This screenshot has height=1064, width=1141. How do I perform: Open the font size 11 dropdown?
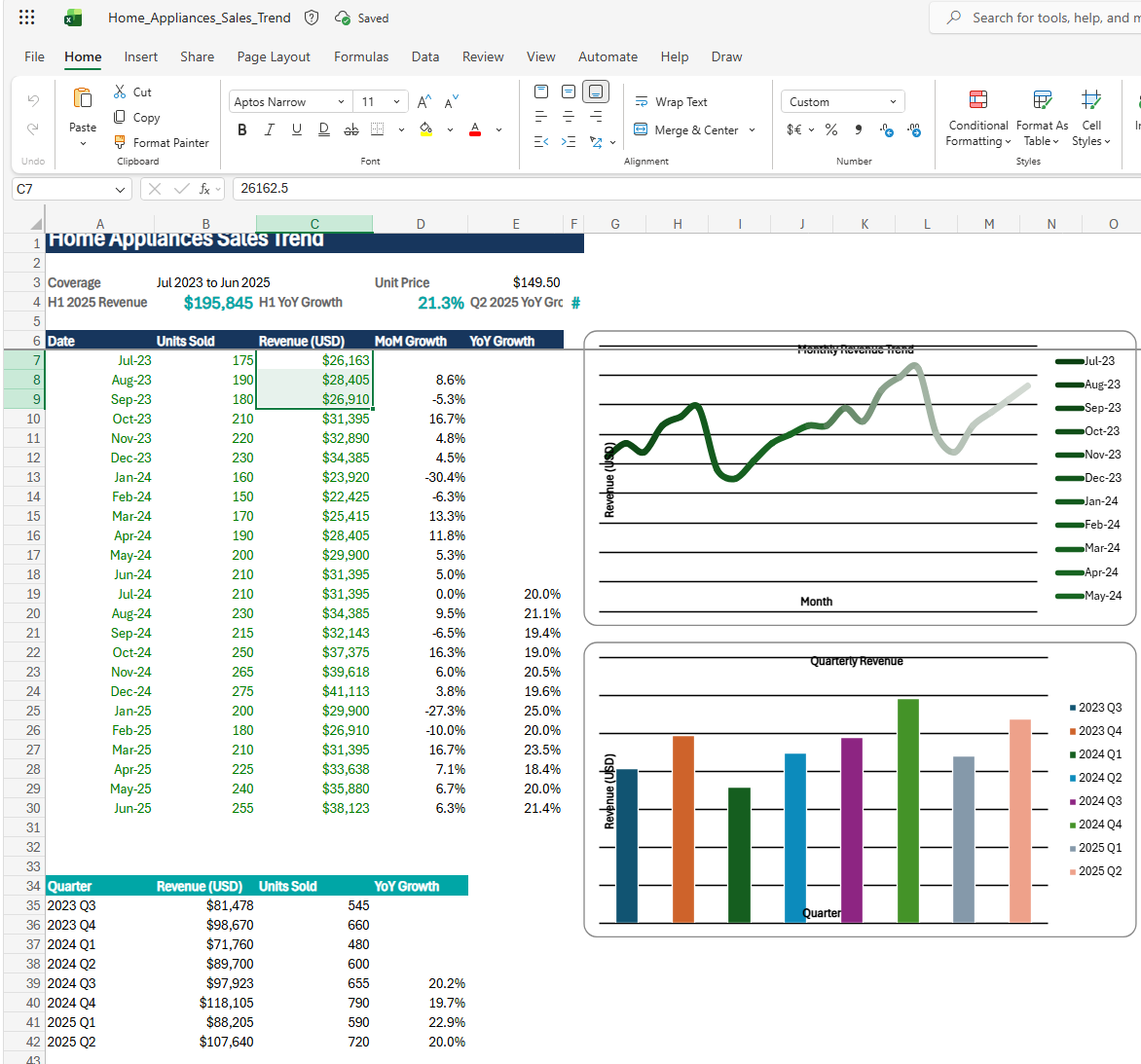tap(396, 102)
